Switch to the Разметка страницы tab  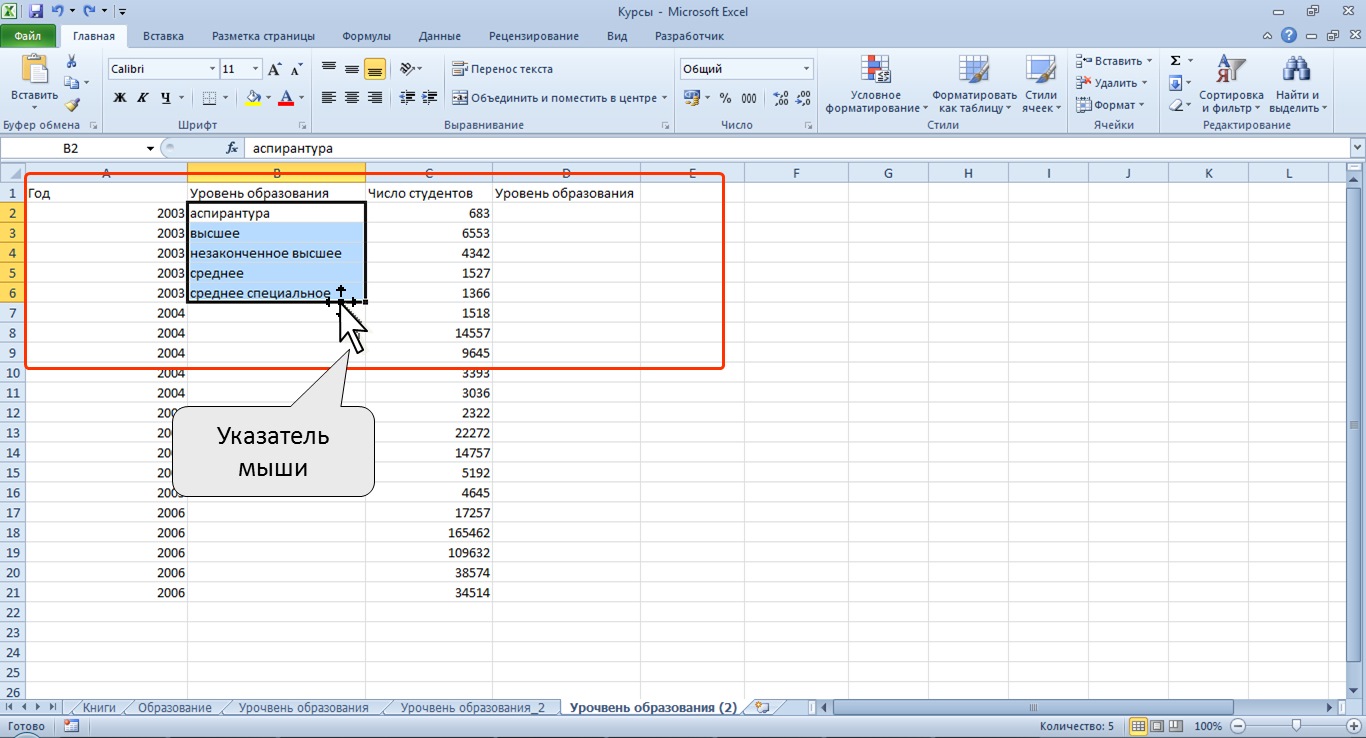[x=263, y=36]
